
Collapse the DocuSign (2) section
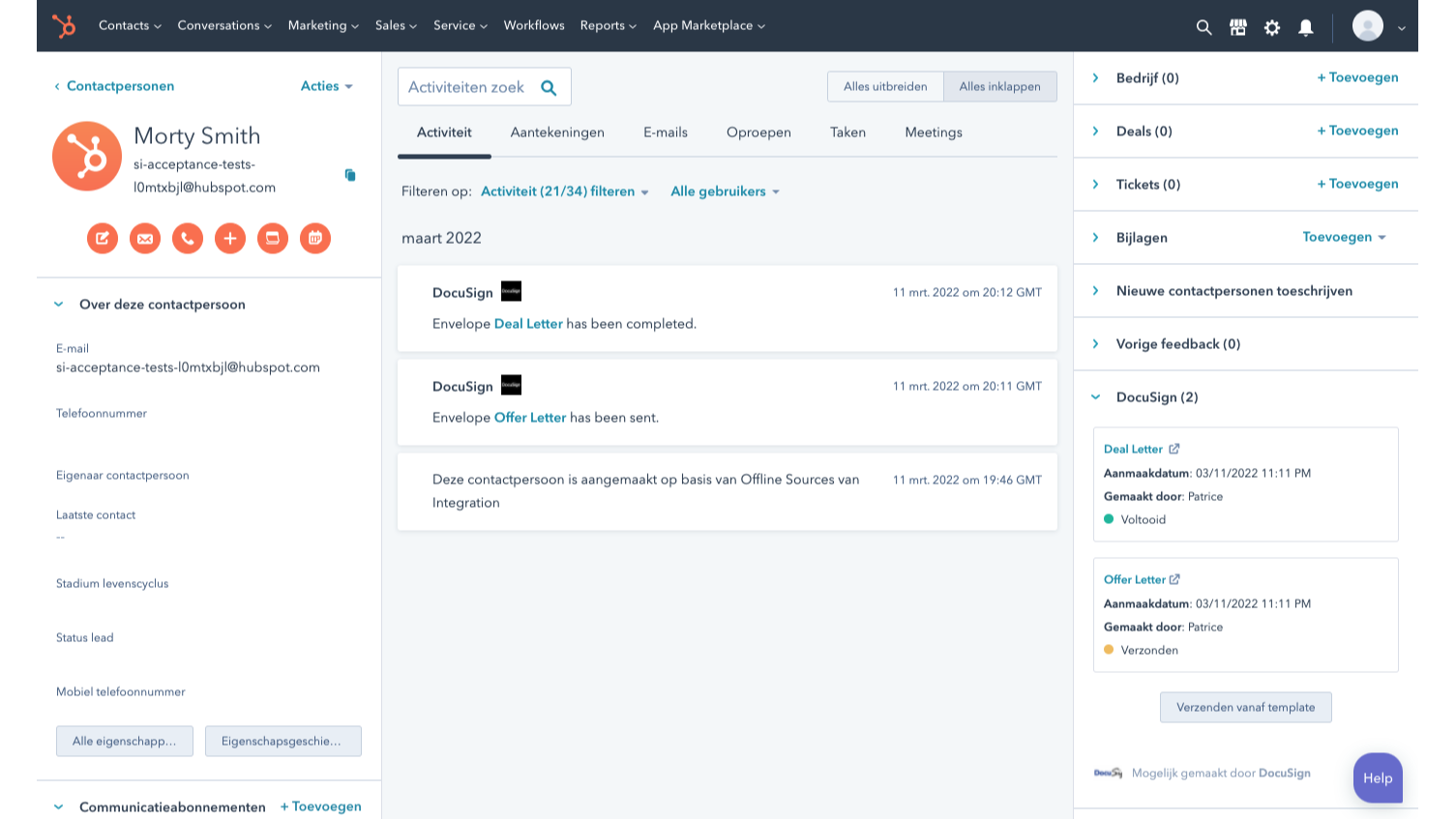(1095, 397)
